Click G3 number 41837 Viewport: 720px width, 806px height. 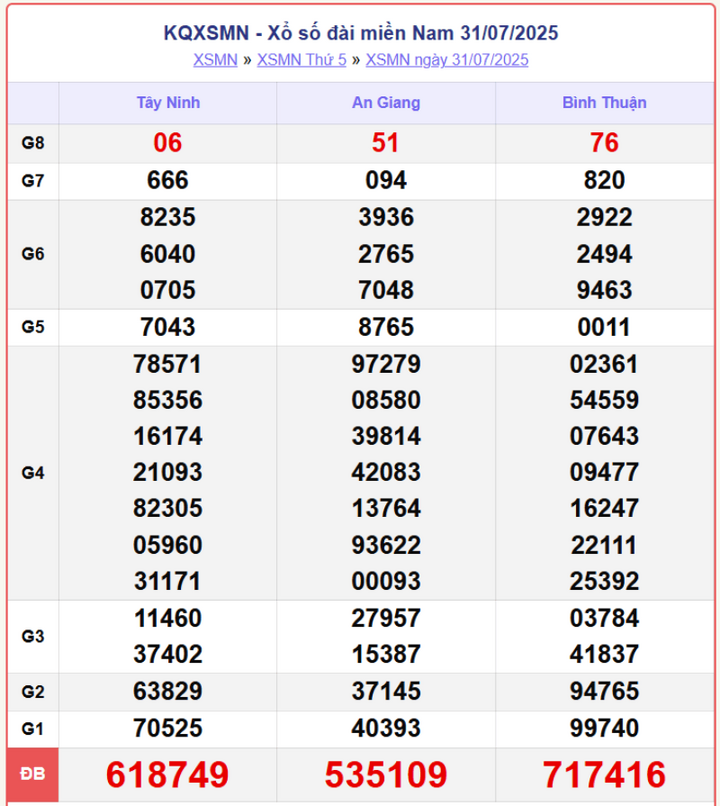tap(604, 654)
